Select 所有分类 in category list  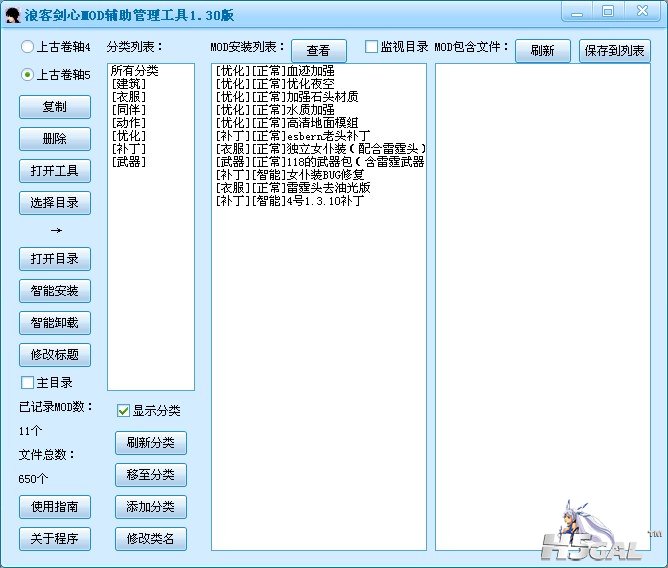(x=135, y=72)
